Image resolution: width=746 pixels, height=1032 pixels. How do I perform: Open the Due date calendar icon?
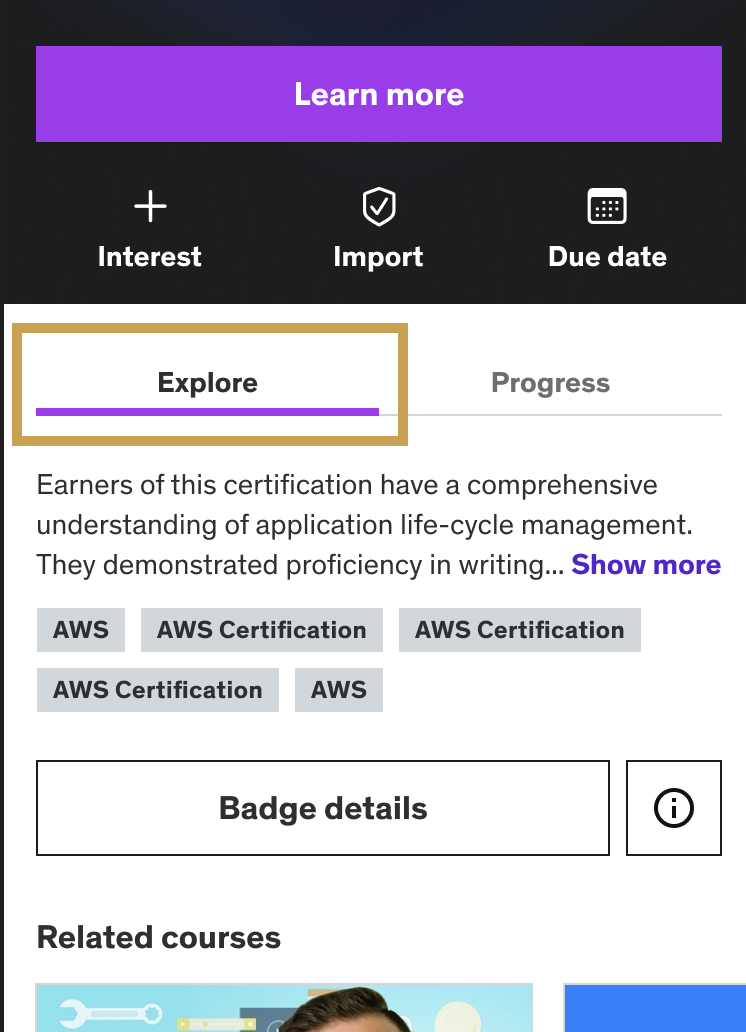(x=607, y=206)
